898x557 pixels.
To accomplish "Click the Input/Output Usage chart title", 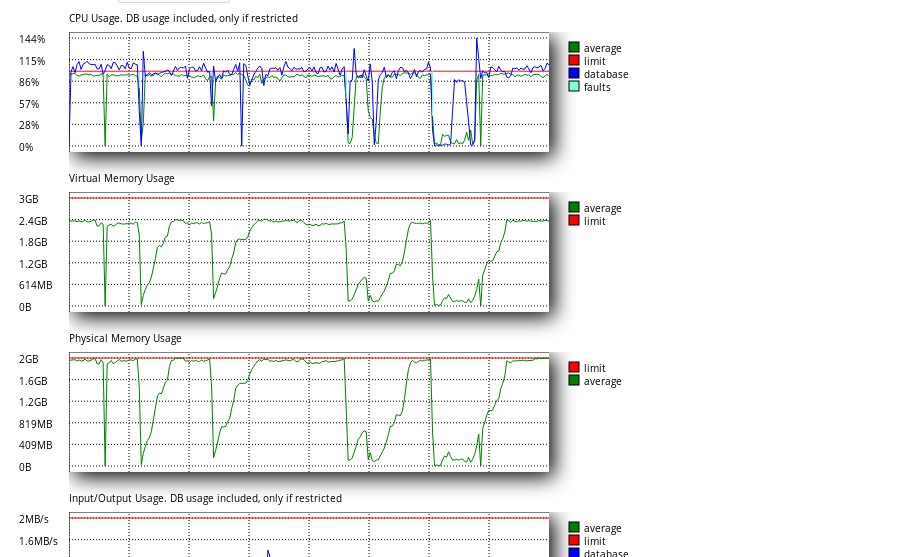I will 205,499.
